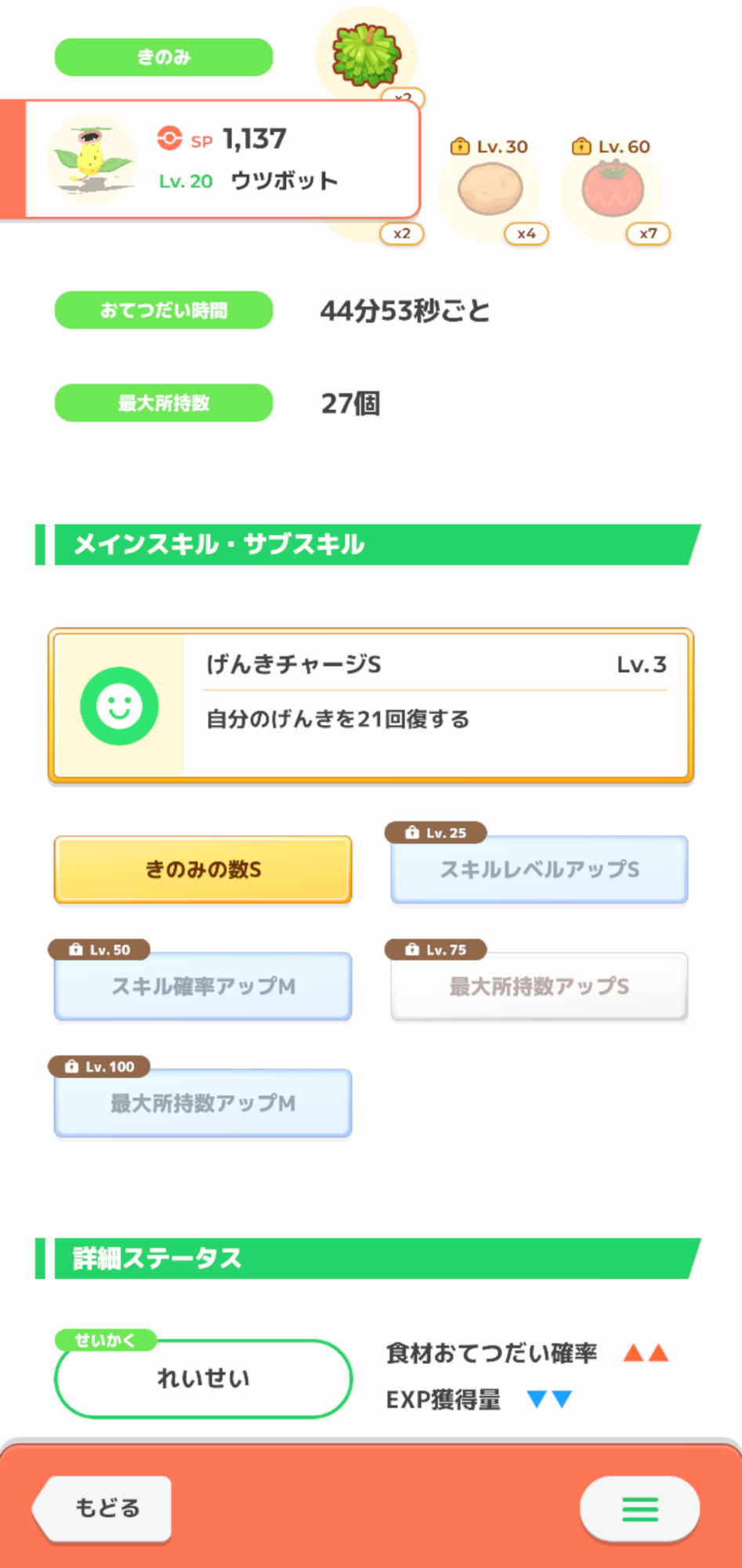742x1568 pixels.
Task: Tap the れいせい nature box
Action: point(203,1378)
